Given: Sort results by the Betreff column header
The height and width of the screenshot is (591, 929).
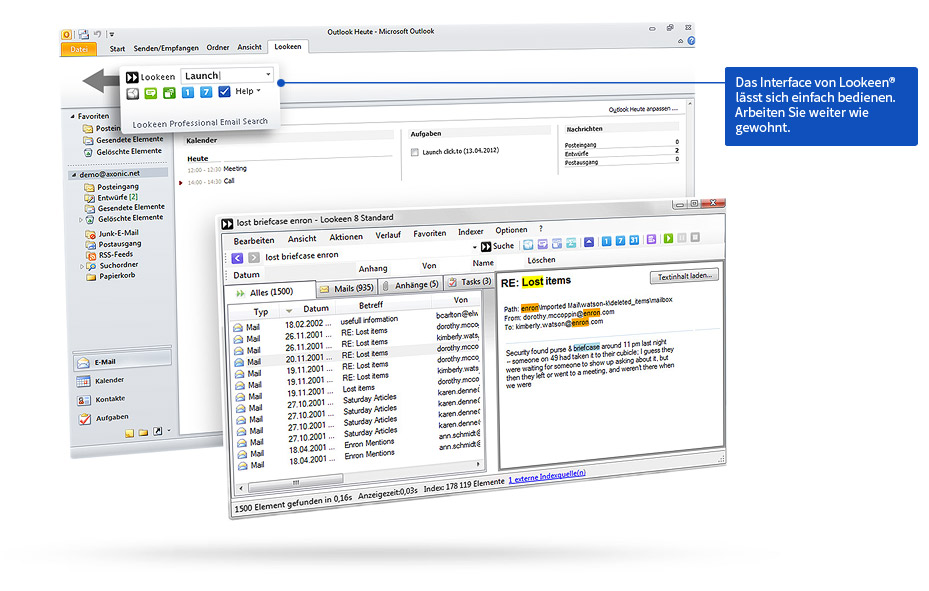Looking at the screenshot, I should point(371,305).
